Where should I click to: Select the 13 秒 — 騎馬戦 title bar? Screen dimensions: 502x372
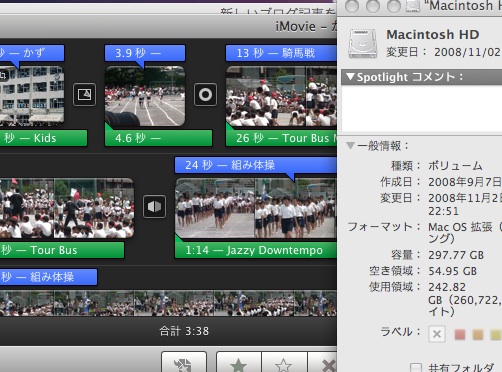point(281,53)
